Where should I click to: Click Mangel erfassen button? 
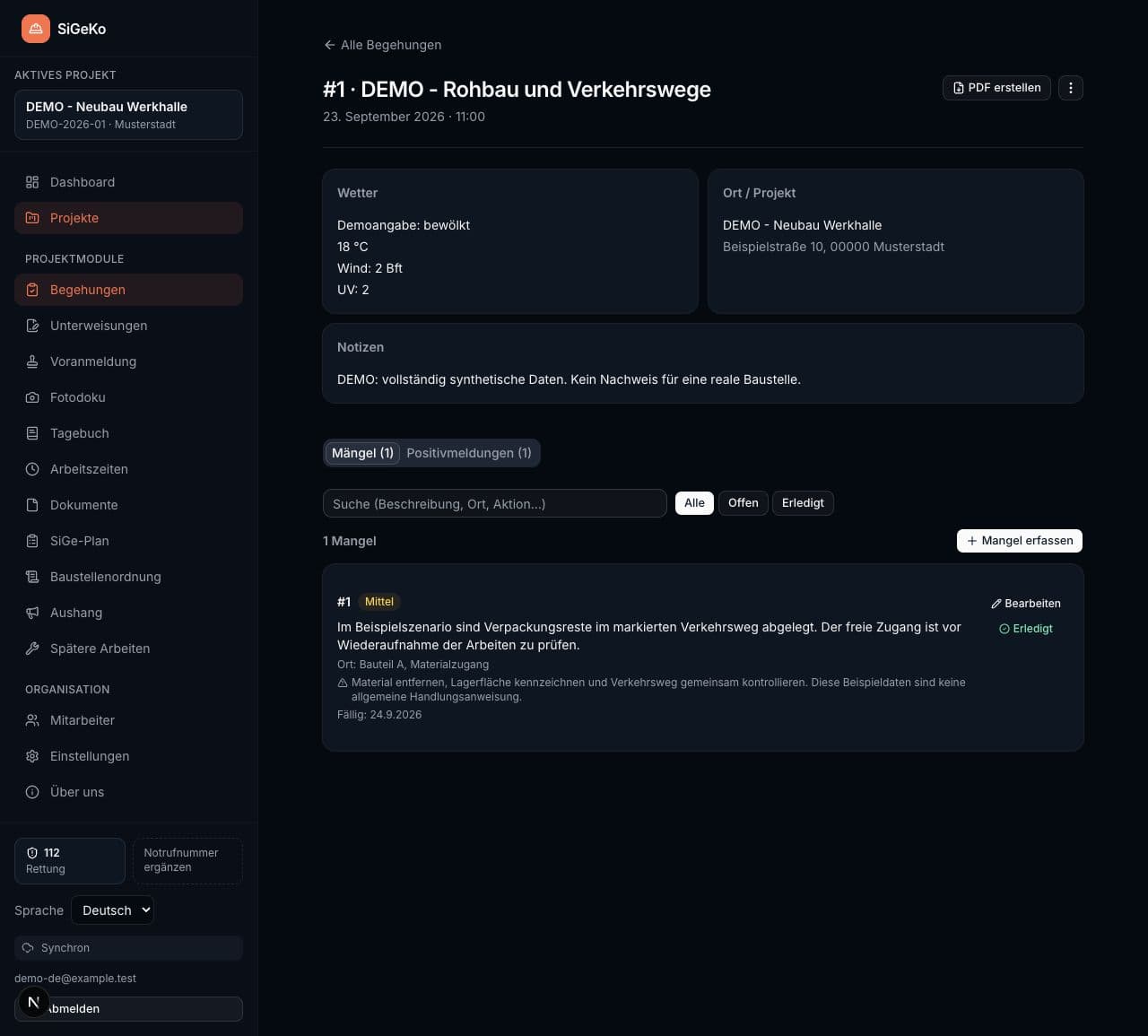1020,541
